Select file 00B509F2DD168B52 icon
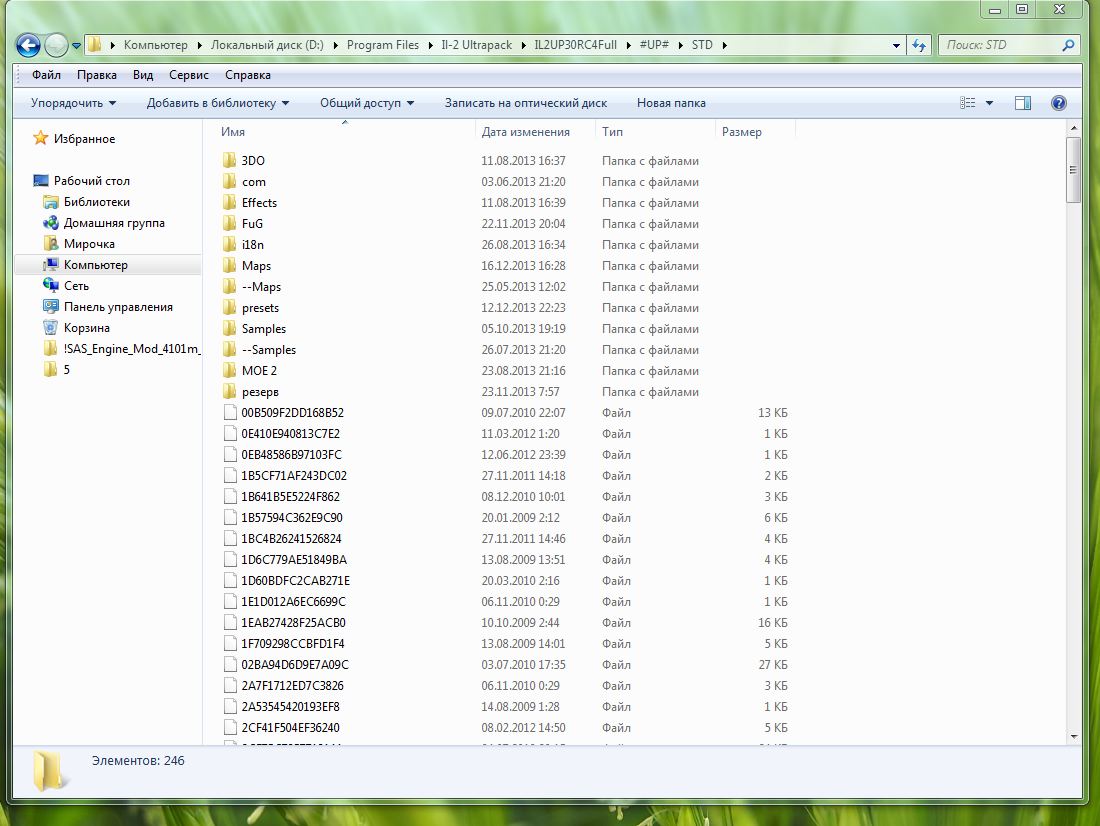The image size is (1100, 826). coord(230,413)
